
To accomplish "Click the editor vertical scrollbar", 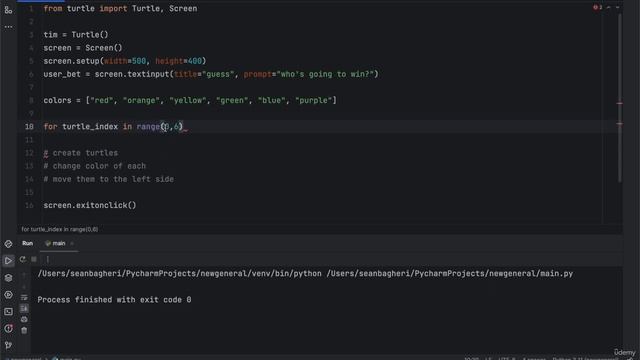I will 620,98.
